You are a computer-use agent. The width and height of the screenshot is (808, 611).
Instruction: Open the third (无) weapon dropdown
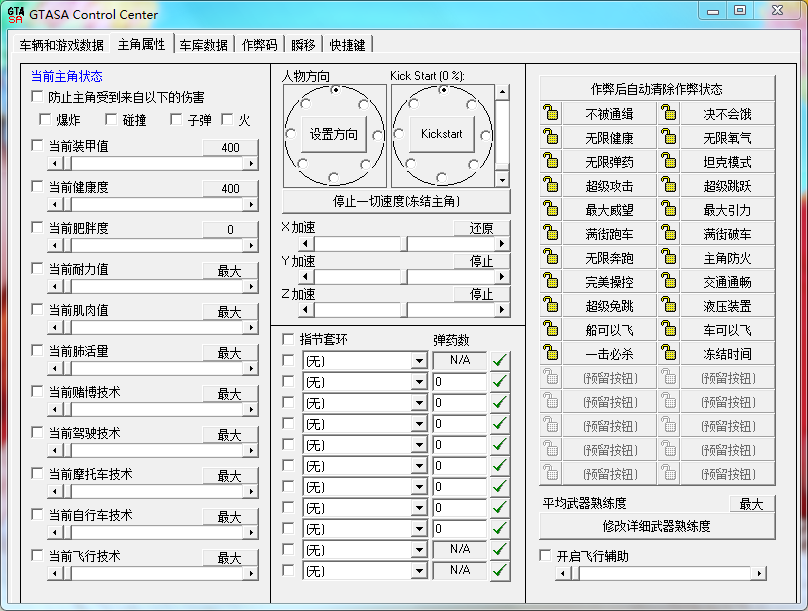click(419, 403)
